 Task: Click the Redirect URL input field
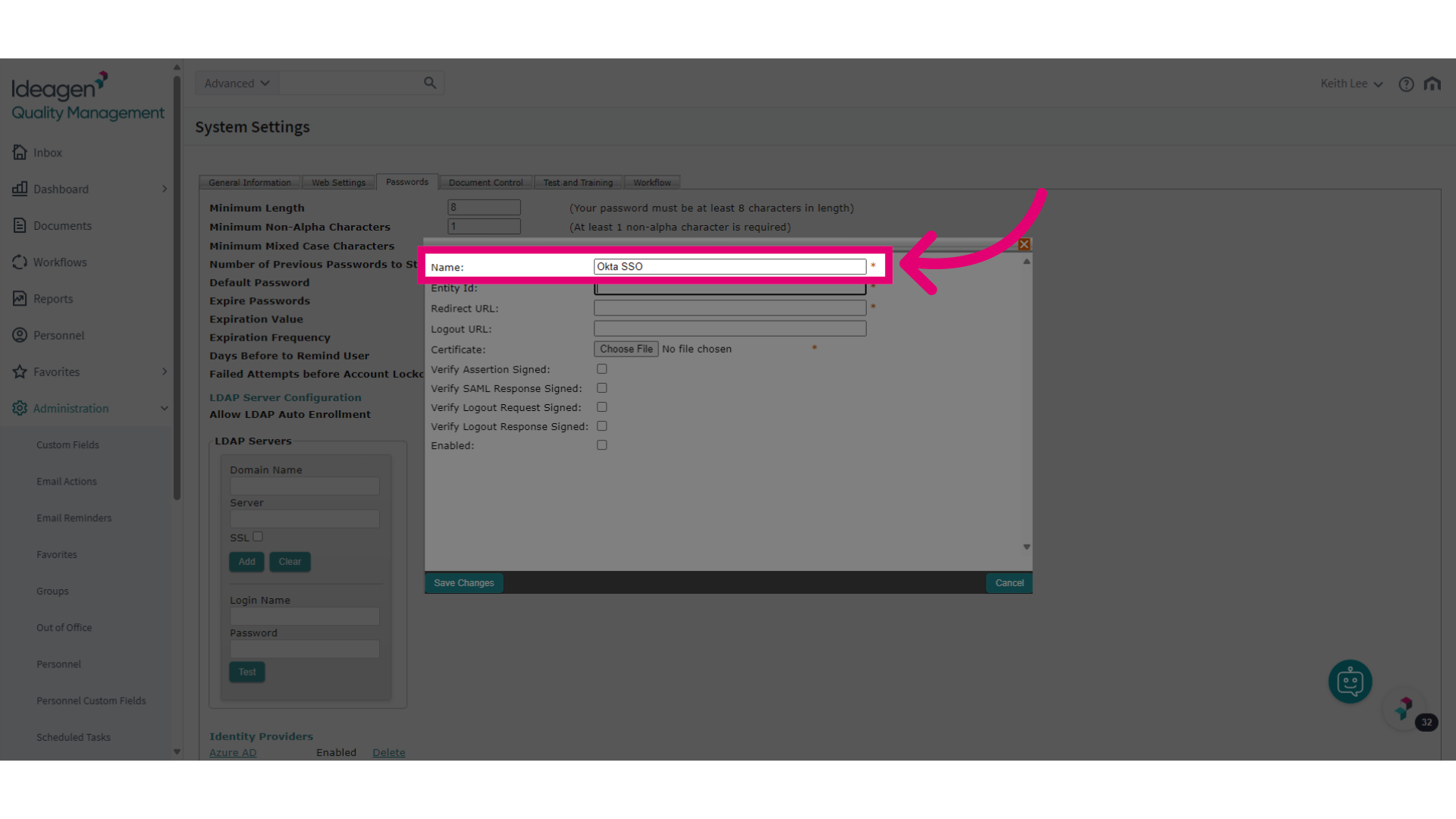click(x=730, y=308)
